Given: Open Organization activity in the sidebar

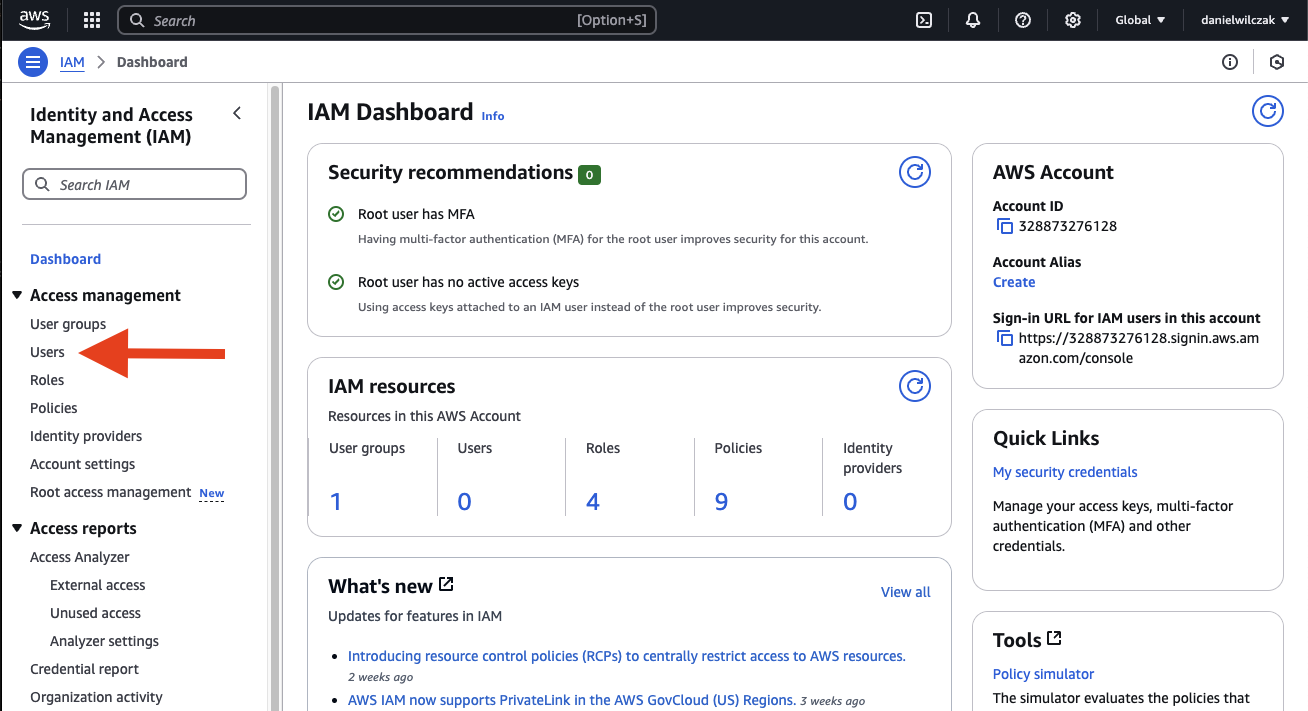Looking at the screenshot, I should click(96, 697).
